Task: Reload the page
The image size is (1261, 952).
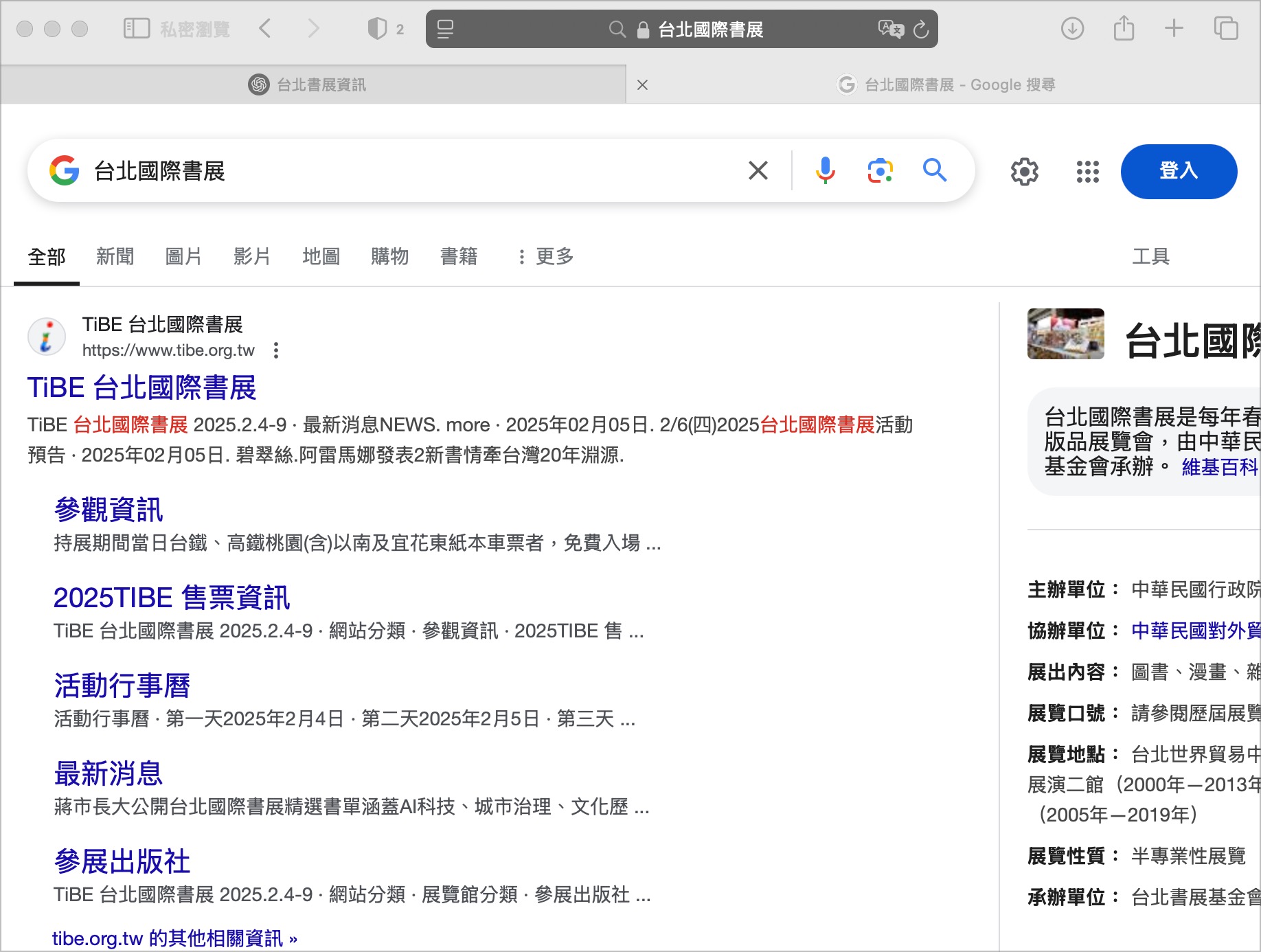Action: tap(921, 29)
